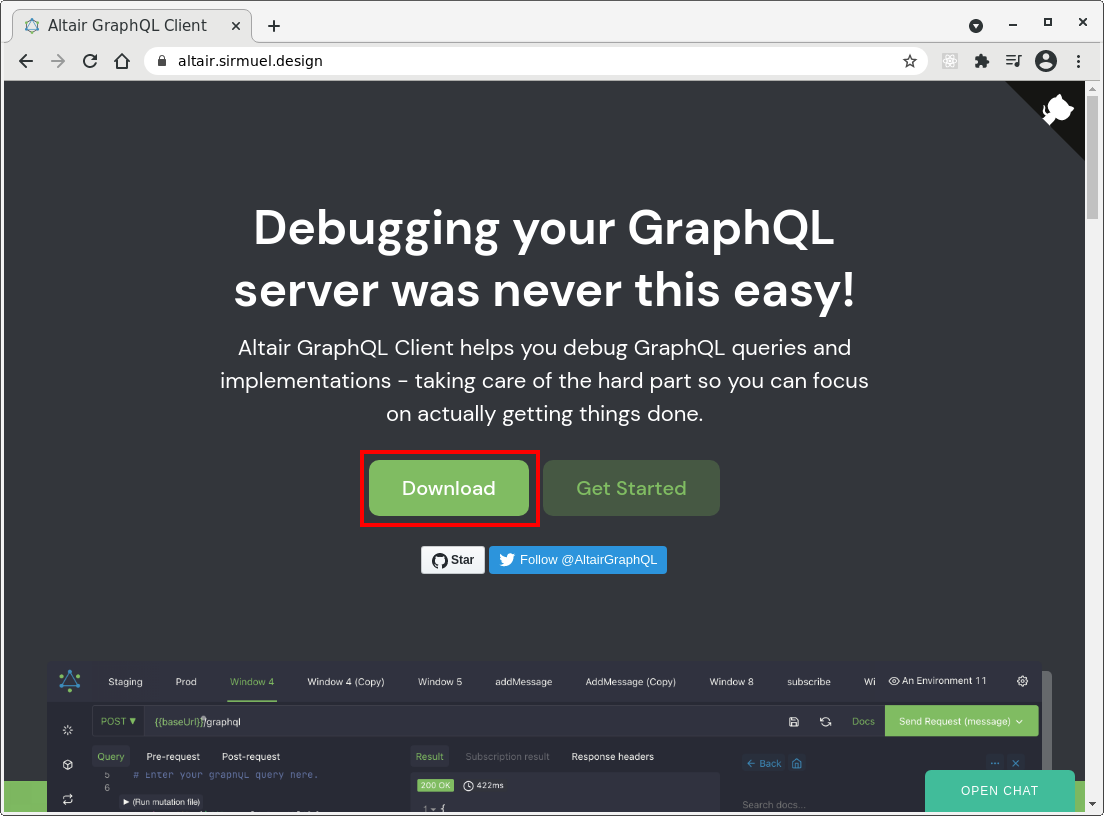Open the React DevTools extension icon
Screen dimensions: 1104x816
tap(950, 61)
